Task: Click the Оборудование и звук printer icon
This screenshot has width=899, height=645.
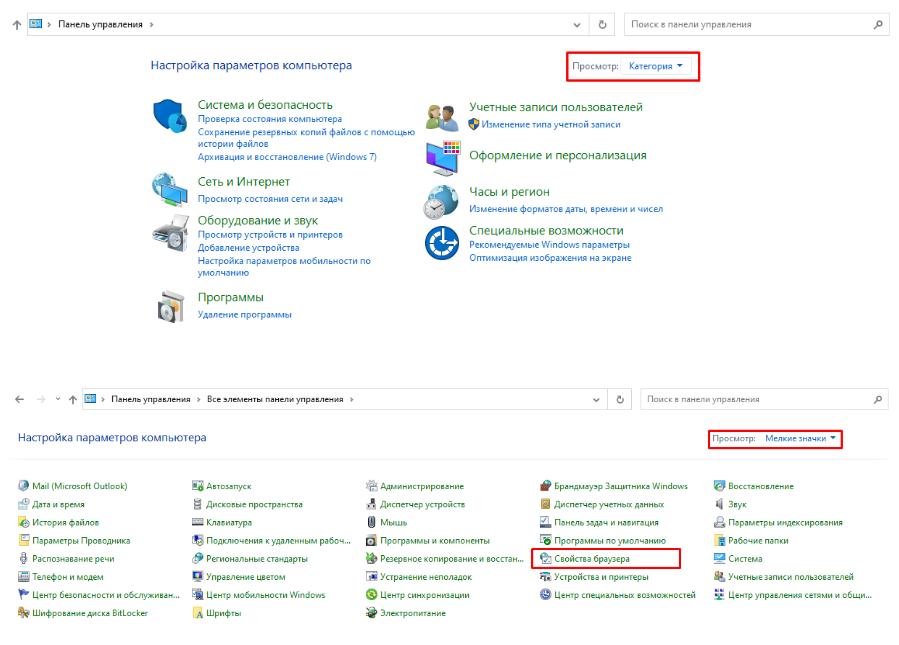Action: (x=169, y=232)
